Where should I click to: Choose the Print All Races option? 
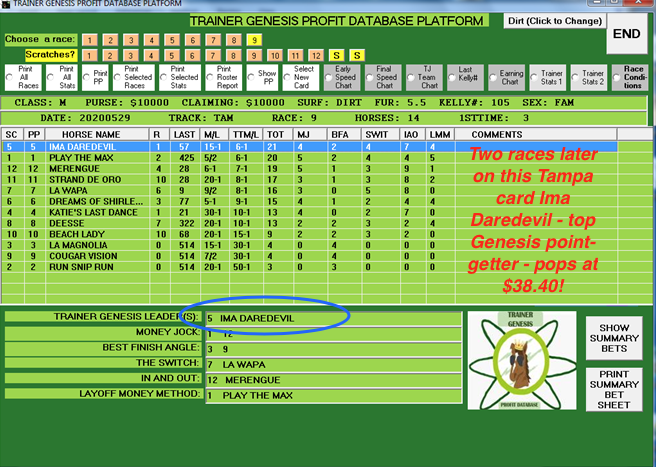coord(23,77)
